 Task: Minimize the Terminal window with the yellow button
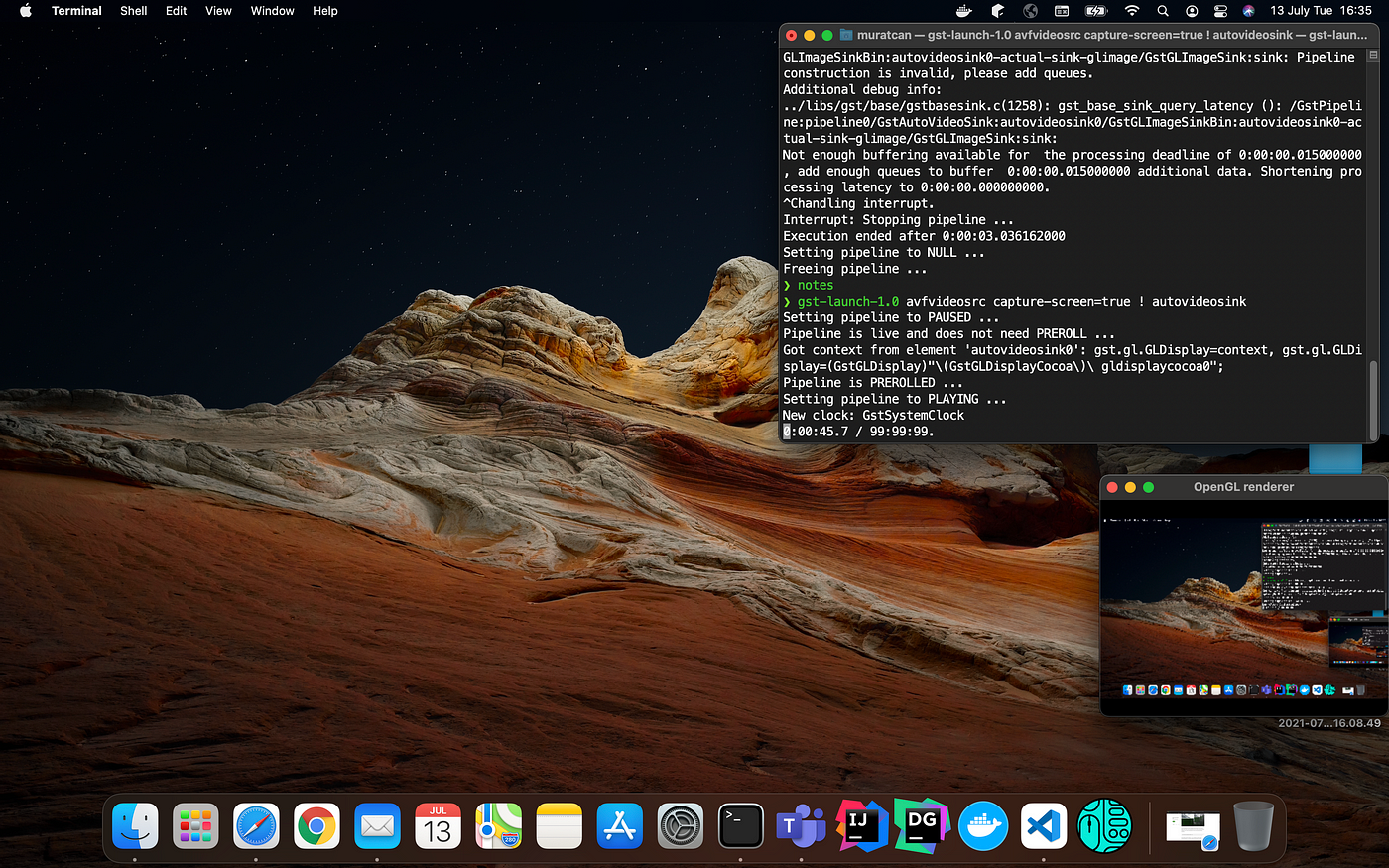[x=809, y=35]
